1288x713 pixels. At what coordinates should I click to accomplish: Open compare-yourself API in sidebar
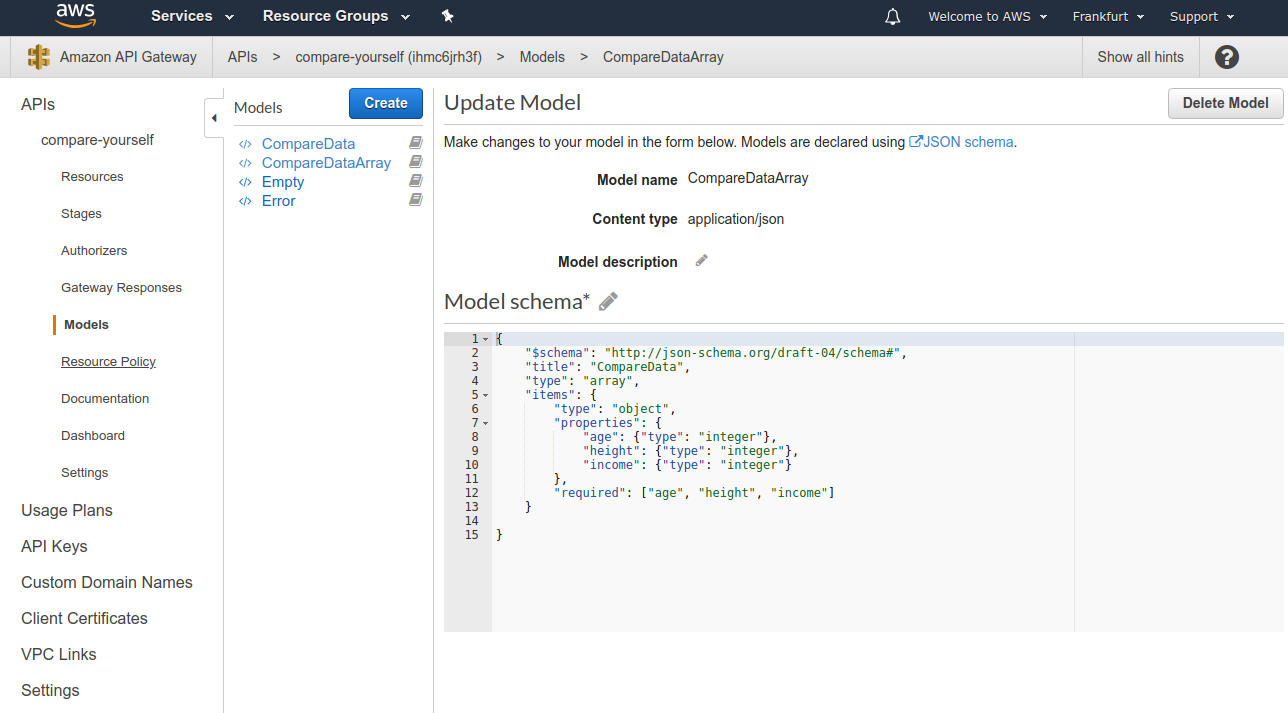(97, 140)
